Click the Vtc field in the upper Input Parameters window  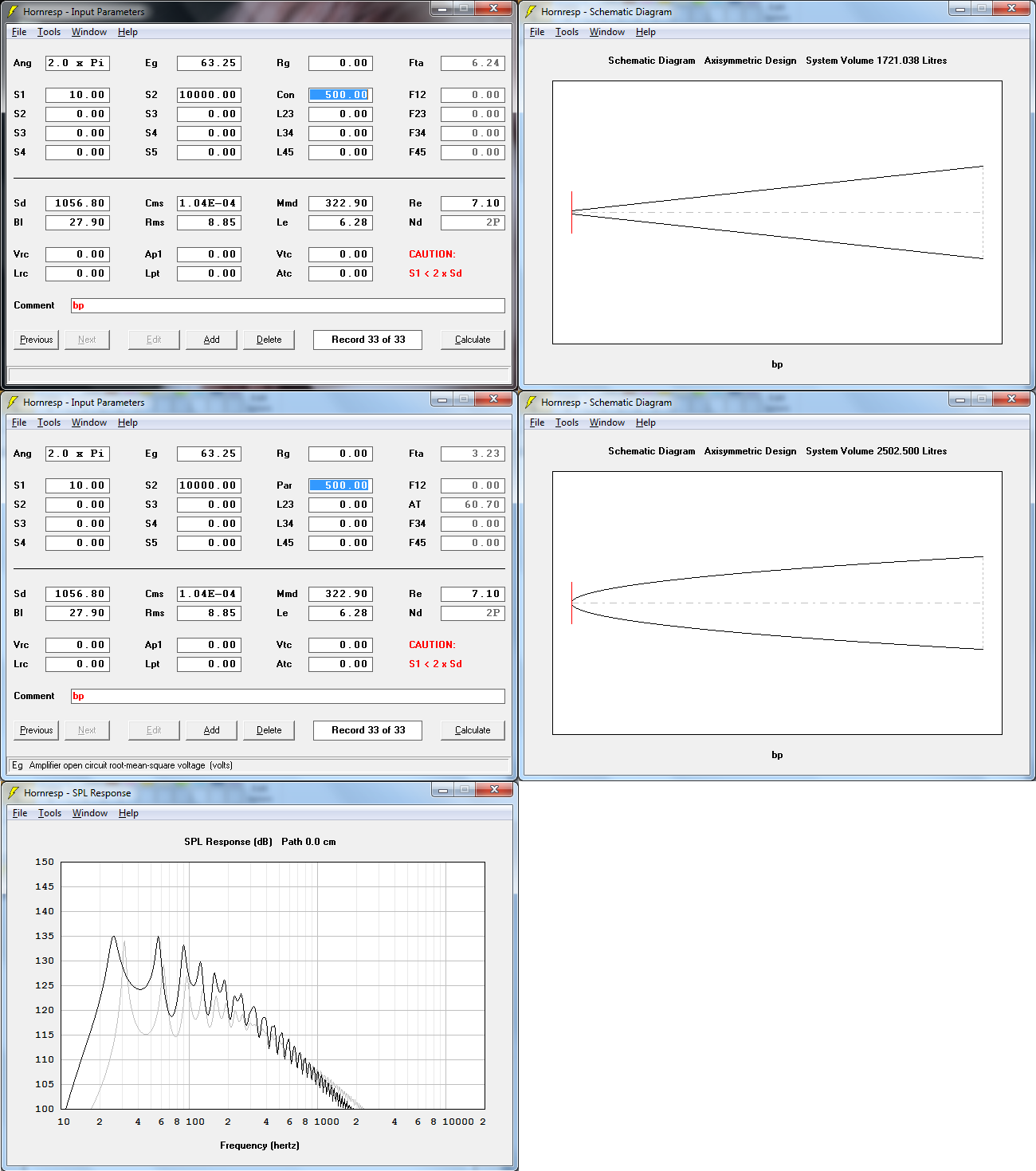point(340,254)
